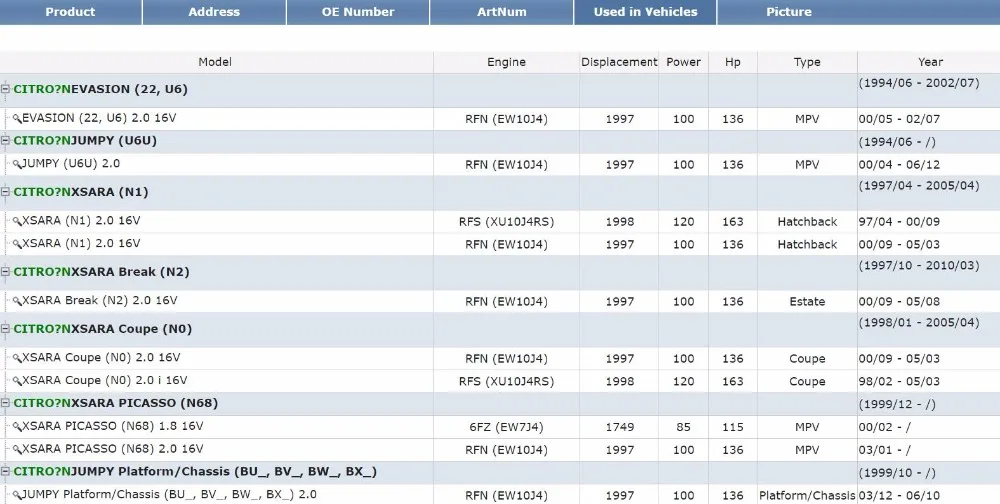
Task: Click the Displacement column header
Action: coord(619,62)
